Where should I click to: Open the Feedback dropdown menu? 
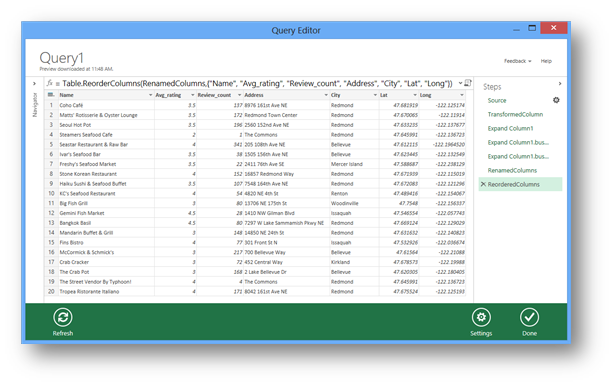518,61
